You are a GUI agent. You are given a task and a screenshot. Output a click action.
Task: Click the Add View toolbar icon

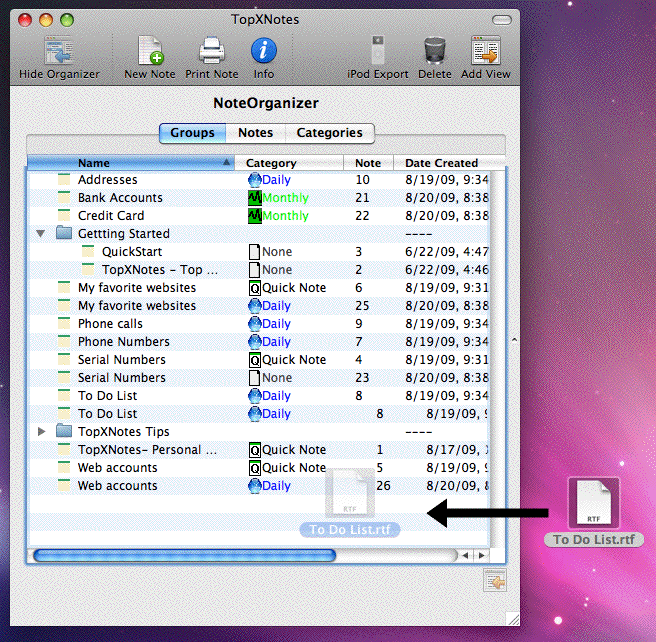tap(486, 50)
